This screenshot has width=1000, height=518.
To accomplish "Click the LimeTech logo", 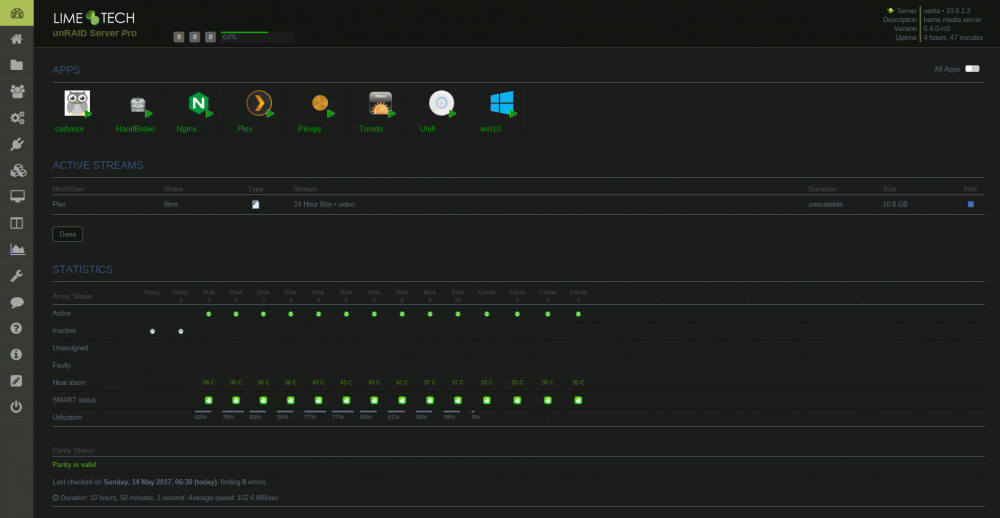I will (x=94, y=17).
